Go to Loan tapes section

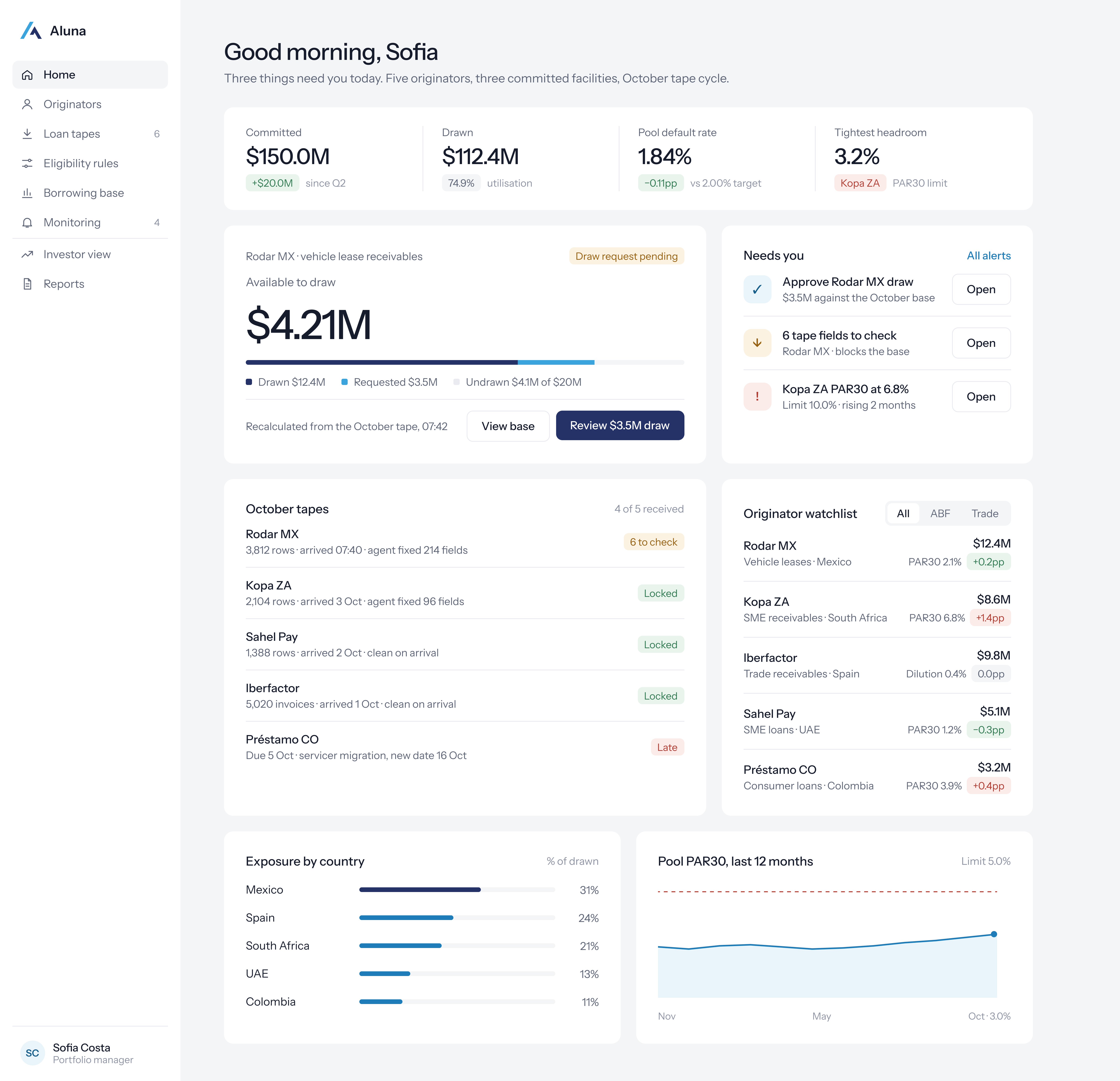click(90, 134)
